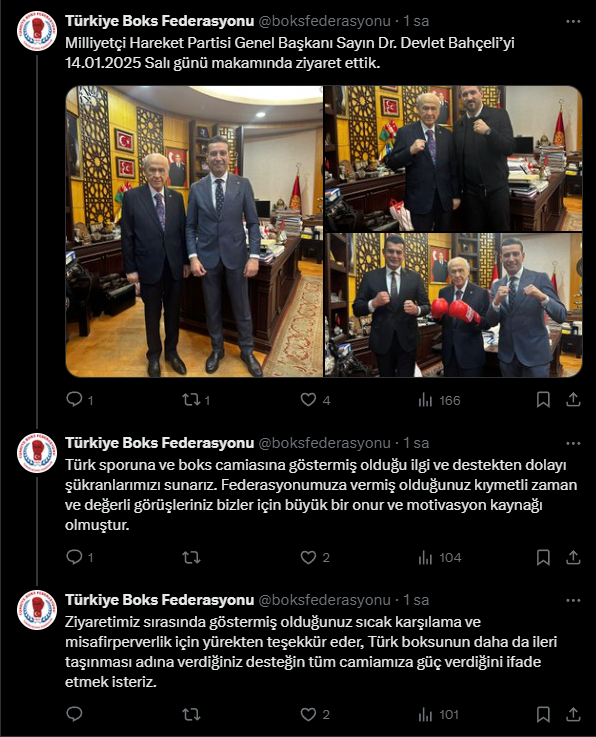Viewport: 596px width, 737px height.
Task: Open more options menu of first tweet
Action: (573, 22)
